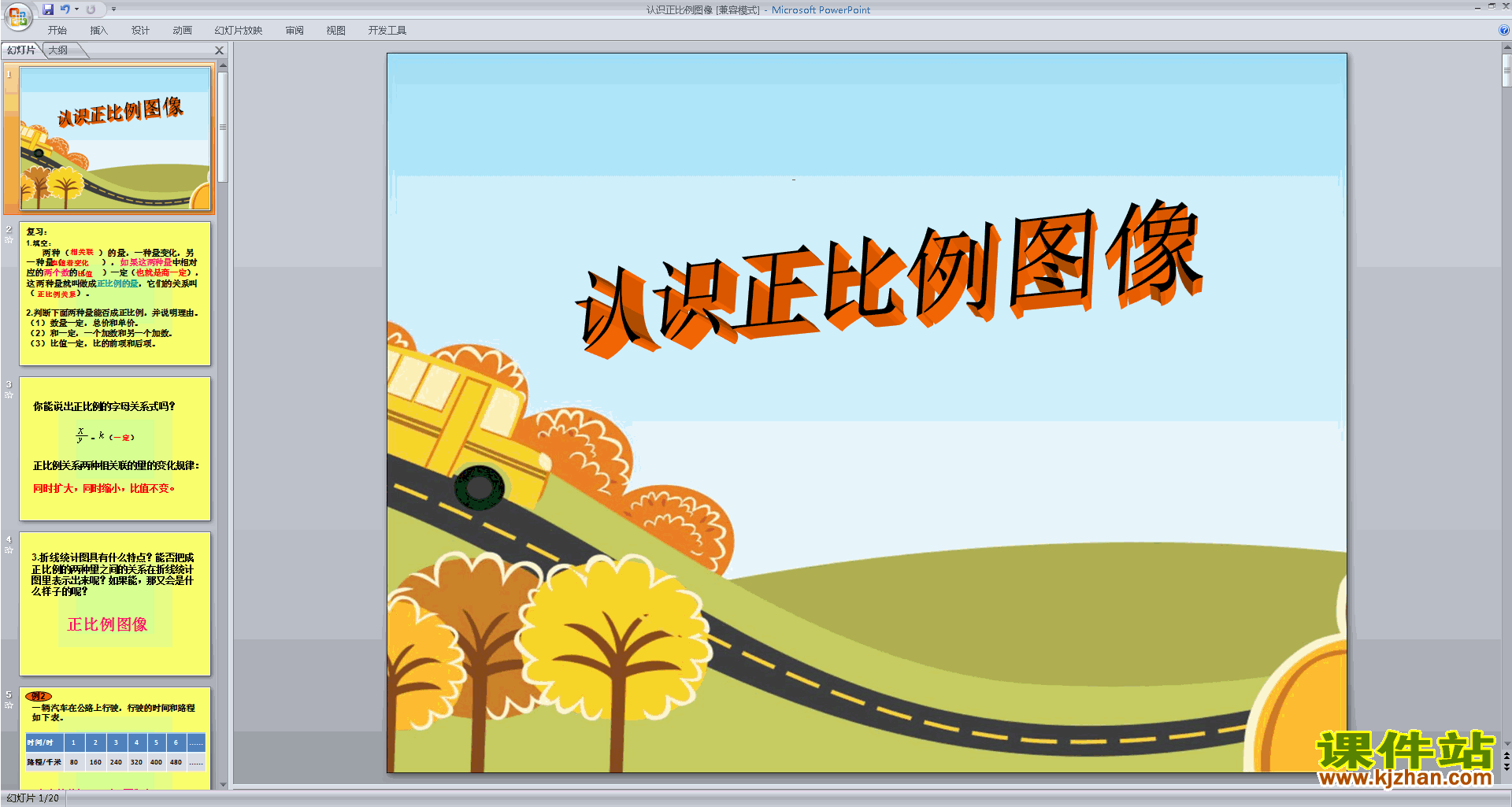Image resolution: width=1512 pixels, height=807 pixels.
Task: Switch to the 幻灯片 thumbnails pane tab
Action: tap(21, 50)
